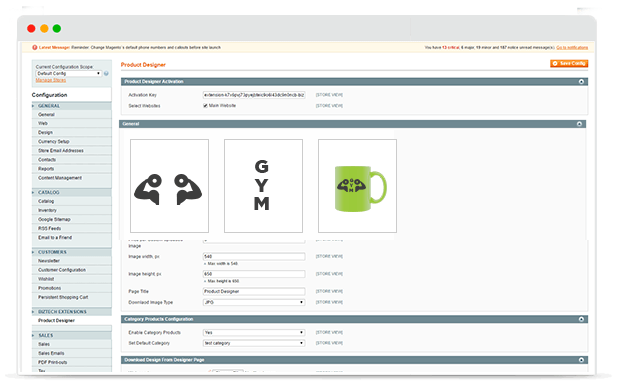Open Inventory in the sidebar

(47, 210)
